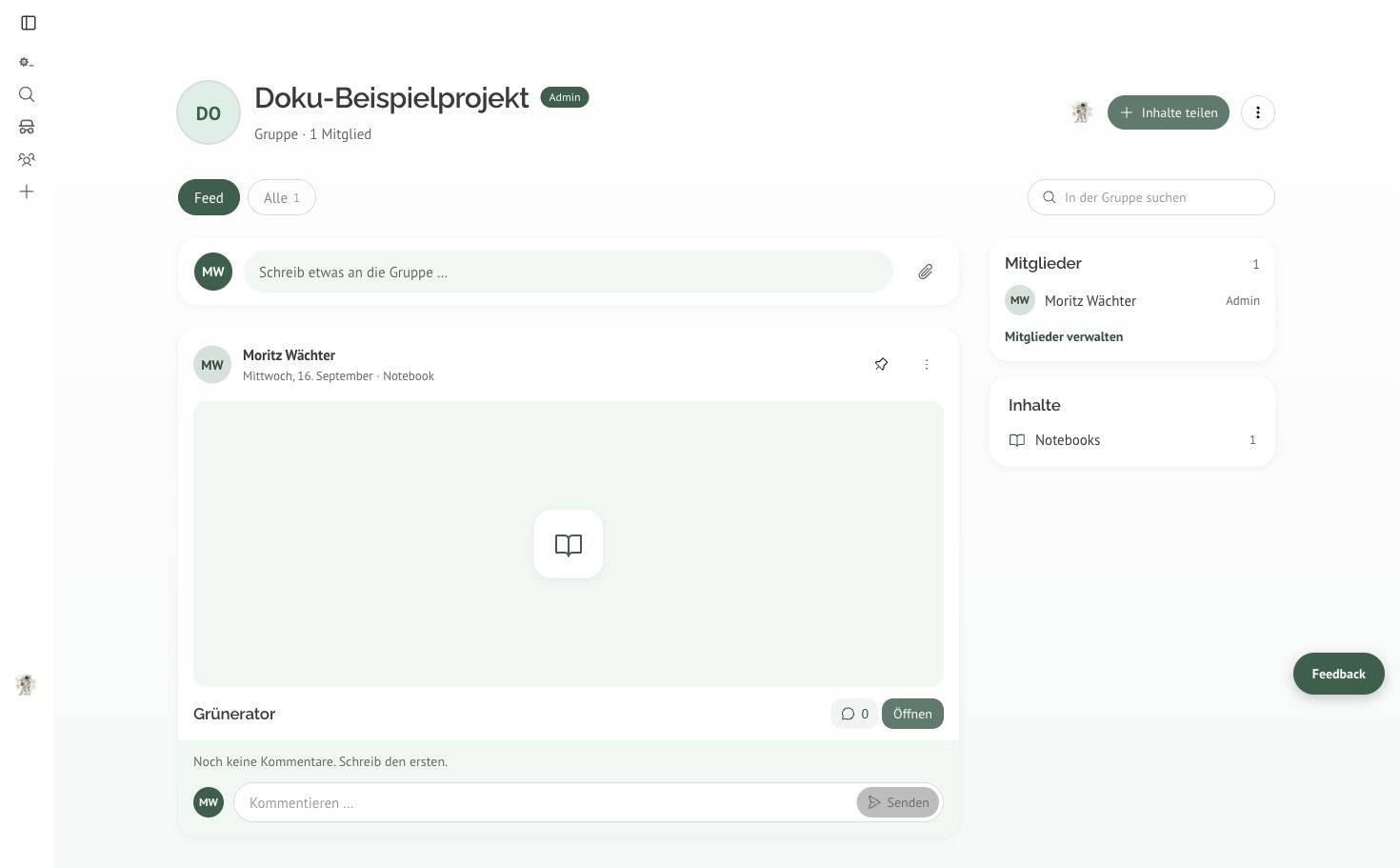Click the DO group avatar
This screenshot has height=868, width=1400.
pyautogui.click(x=209, y=112)
